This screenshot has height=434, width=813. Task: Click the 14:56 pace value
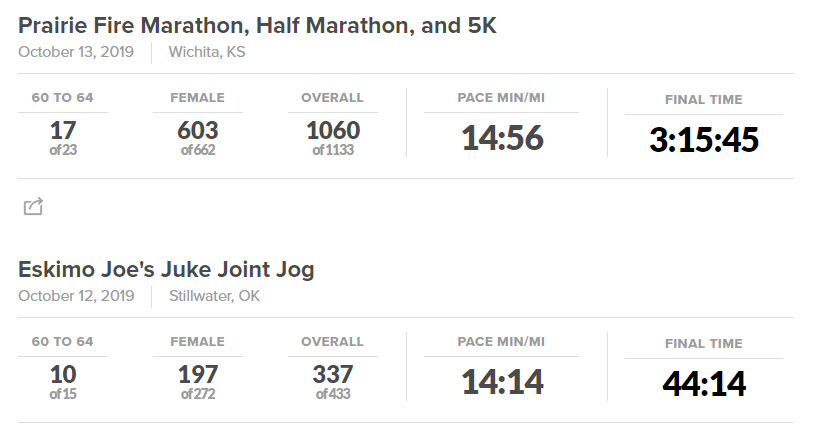[502, 138]
